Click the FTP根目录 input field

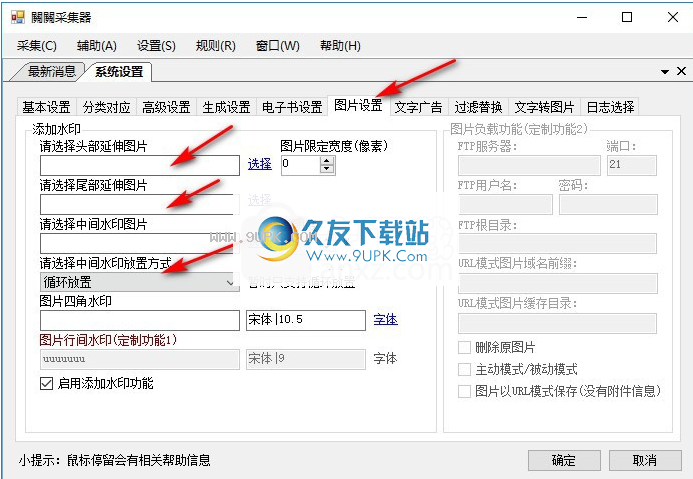coord(557,244)
